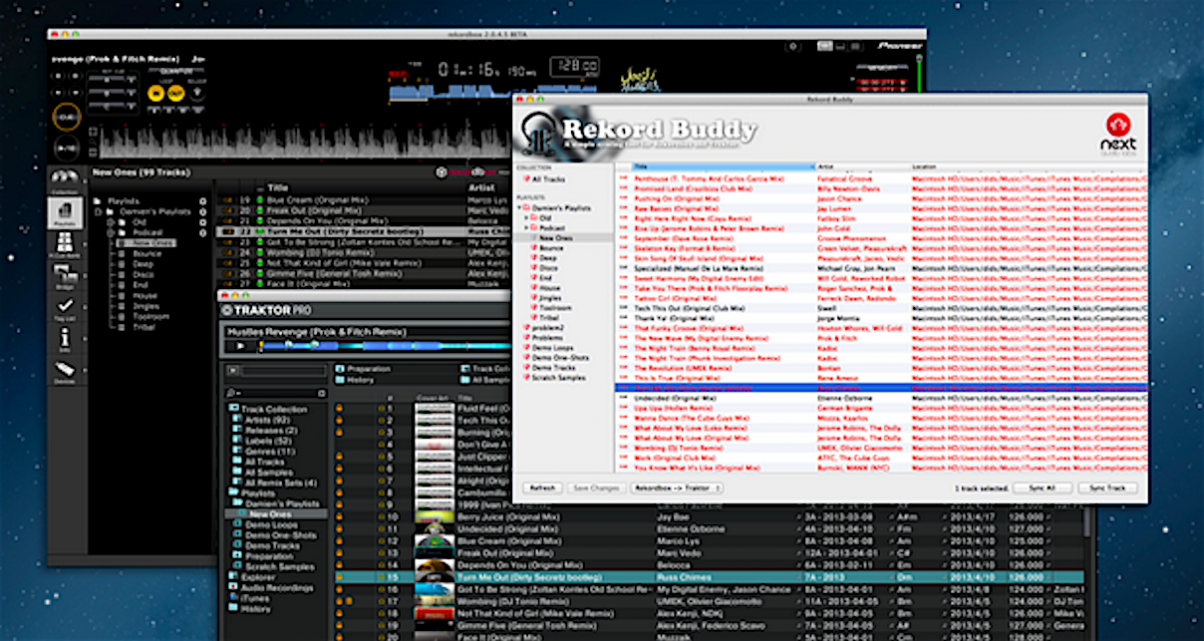The width and height of the screenshot is (1204, 641).
Task: Open the Collection panel in rekordbox sidebar
Action: [x=65, y=181]
